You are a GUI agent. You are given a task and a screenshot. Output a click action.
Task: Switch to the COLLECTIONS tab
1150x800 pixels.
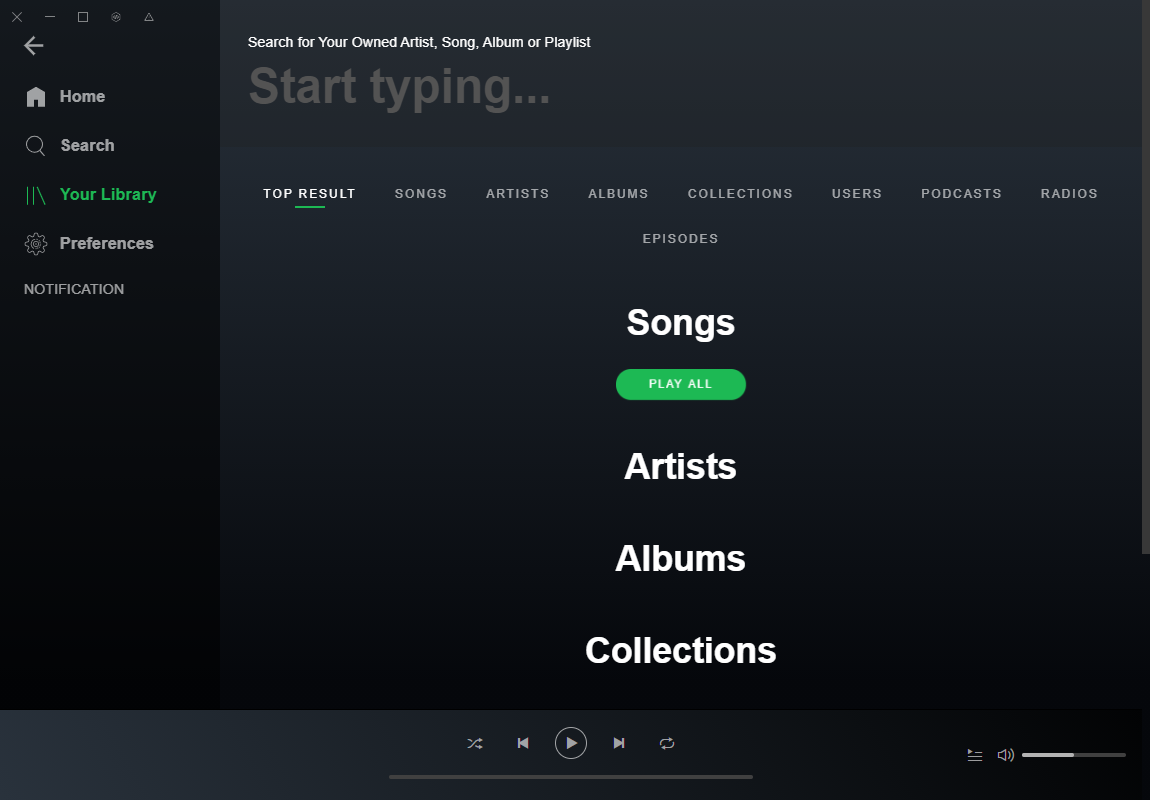740,194
